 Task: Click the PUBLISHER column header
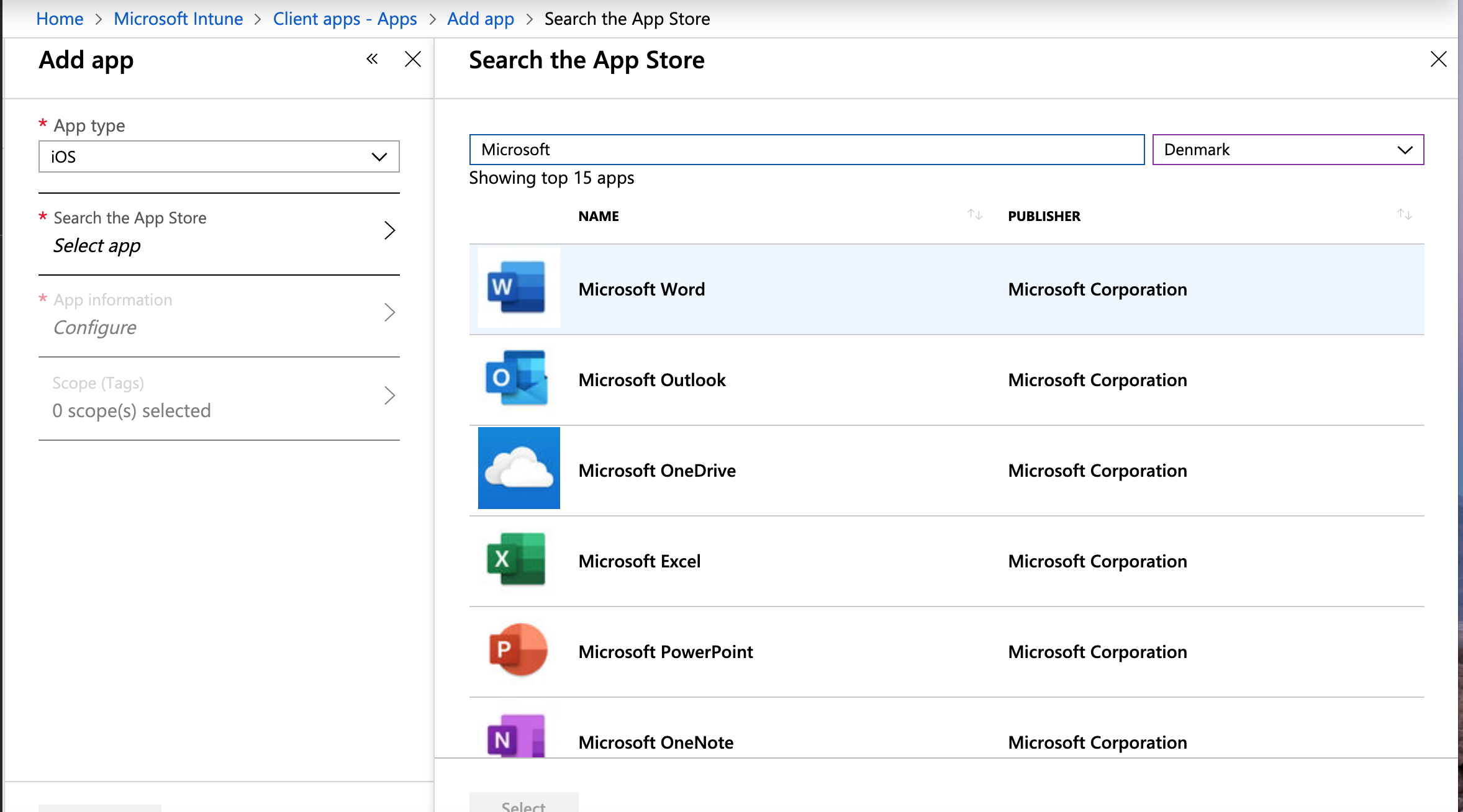[x=1044, y=216]
